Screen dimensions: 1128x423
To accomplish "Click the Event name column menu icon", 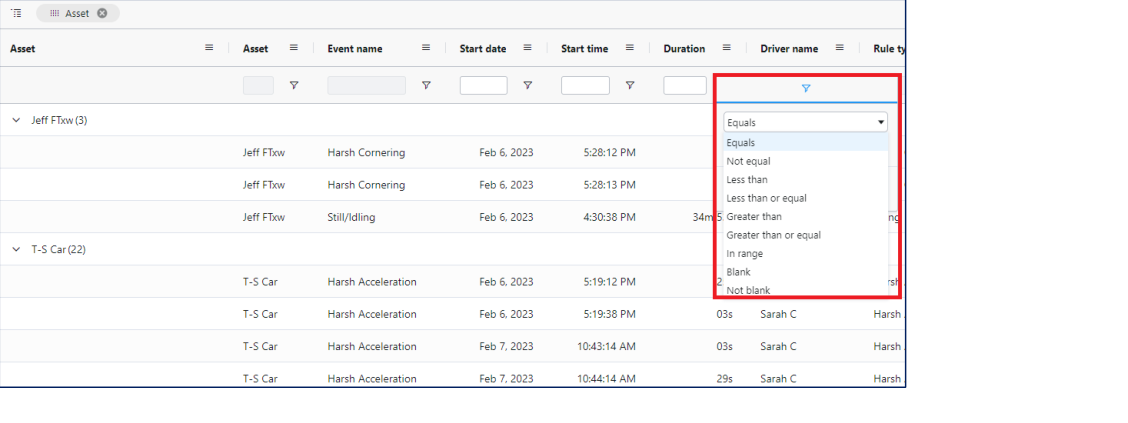I will pyautogui.click(x=426, y=48).
